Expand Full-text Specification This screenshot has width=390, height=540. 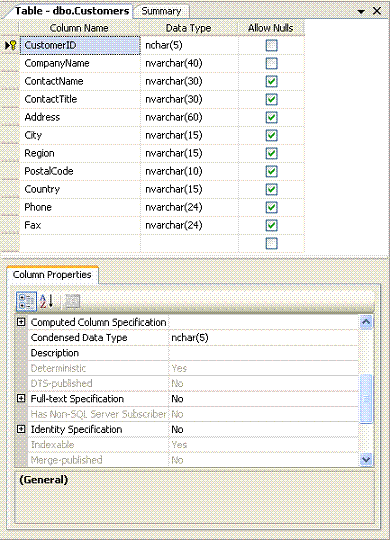[x=21, y=398]
